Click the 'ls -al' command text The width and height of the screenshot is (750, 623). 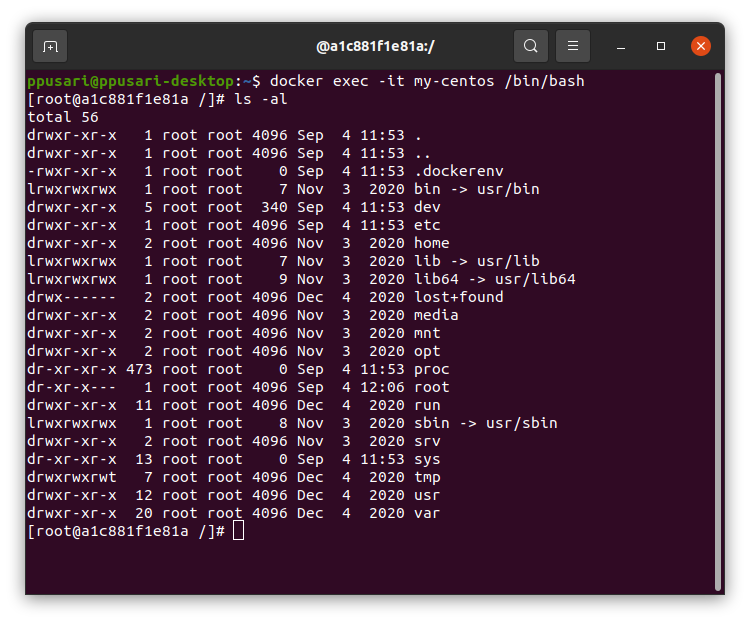click(261, 100)
